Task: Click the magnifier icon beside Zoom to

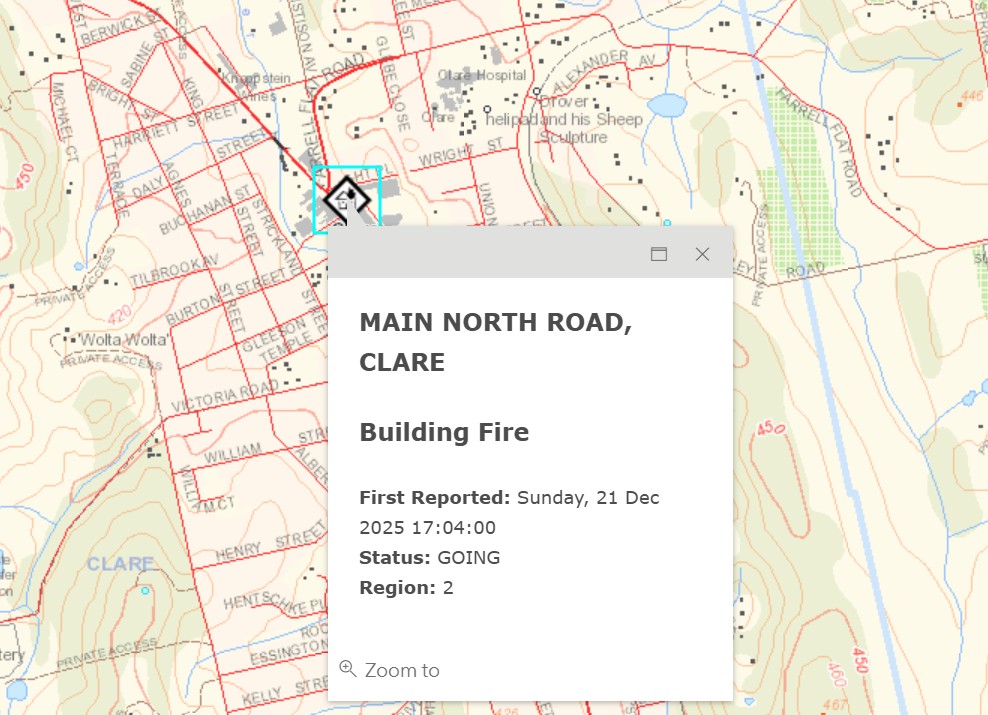Action: click(x=346, y=668)
